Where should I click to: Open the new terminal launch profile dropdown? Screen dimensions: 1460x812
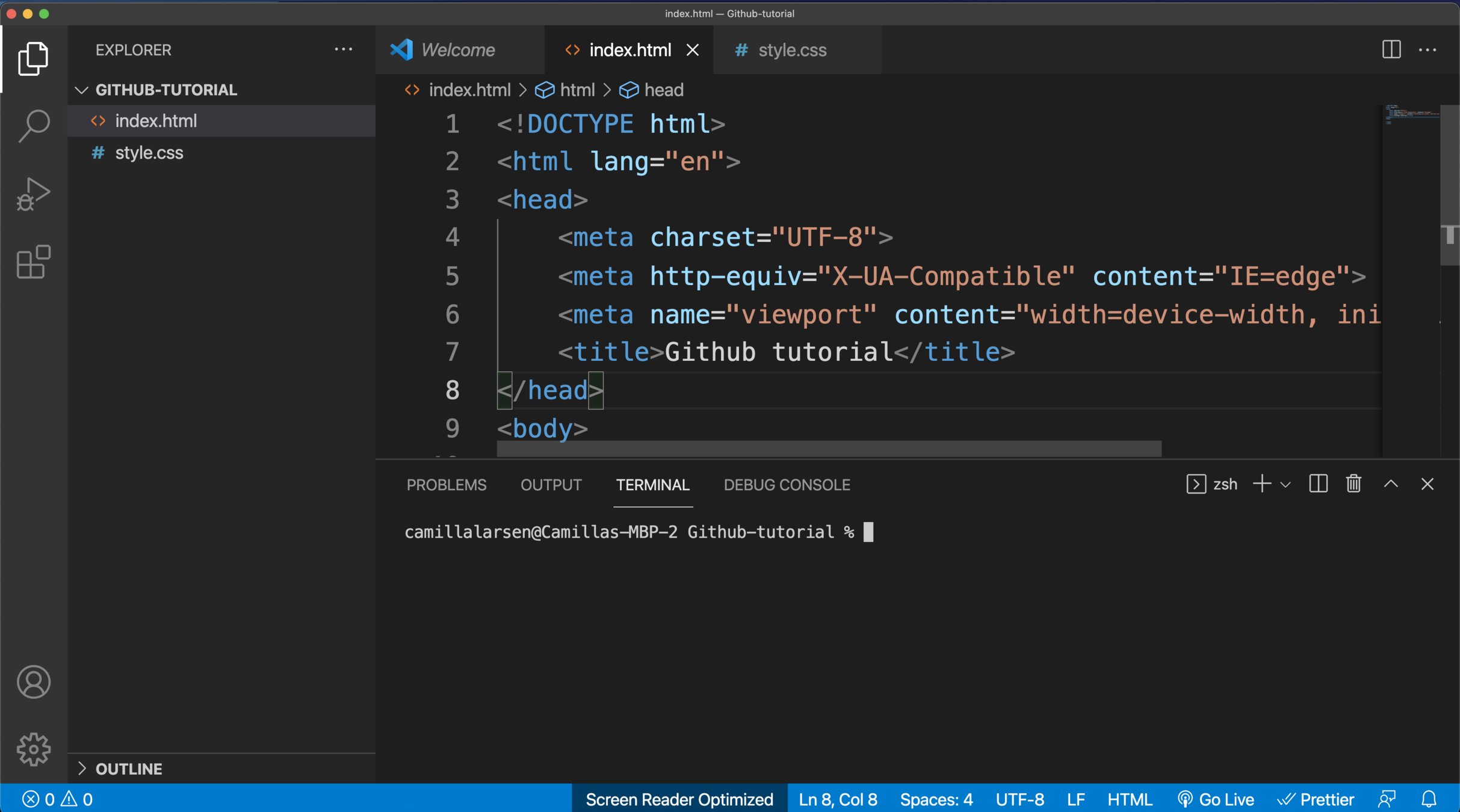tap(1285, 484)
